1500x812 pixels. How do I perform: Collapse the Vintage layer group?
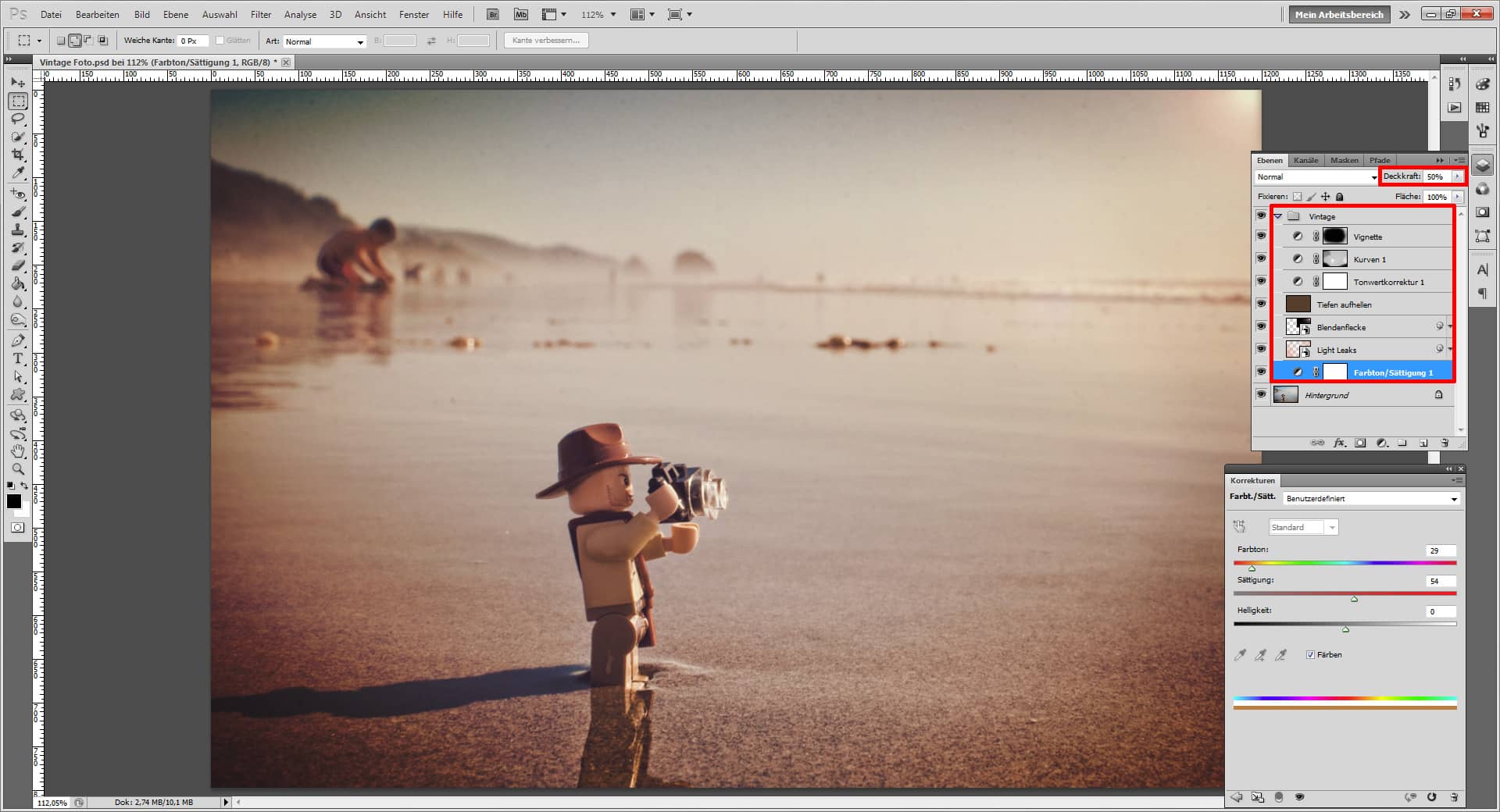(x=1278, y=216)
